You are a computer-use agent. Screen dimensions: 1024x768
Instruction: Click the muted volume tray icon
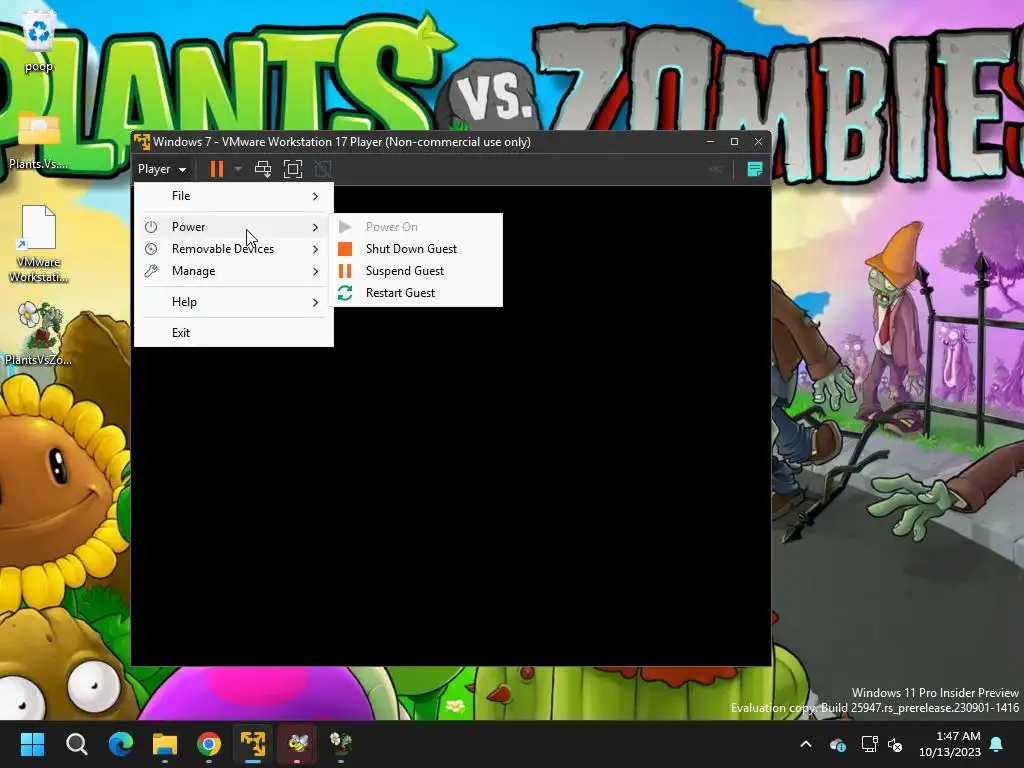(x=895, y=744)
